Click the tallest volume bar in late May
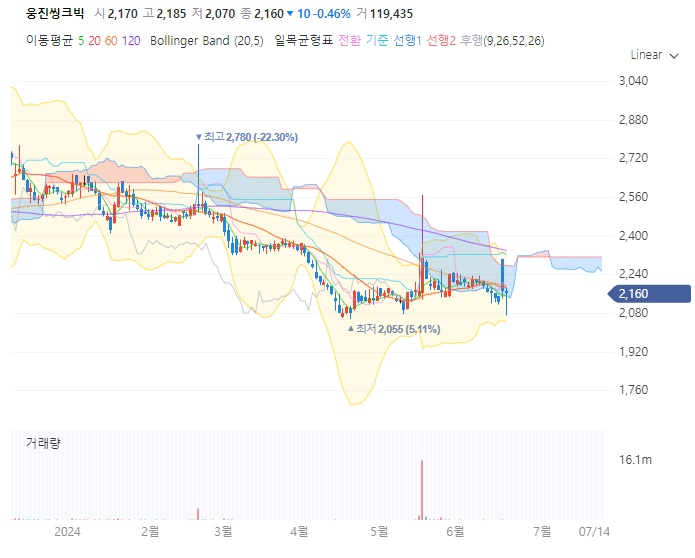This screenshot has width=695, height=558. point(422,490)
